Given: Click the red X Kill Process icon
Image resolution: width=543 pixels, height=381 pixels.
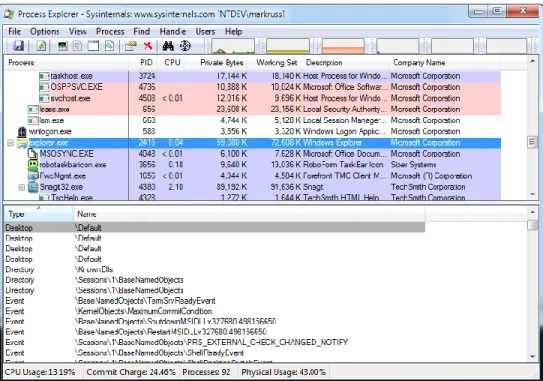Looking at the screenshot, I should (x=148, y=46).
